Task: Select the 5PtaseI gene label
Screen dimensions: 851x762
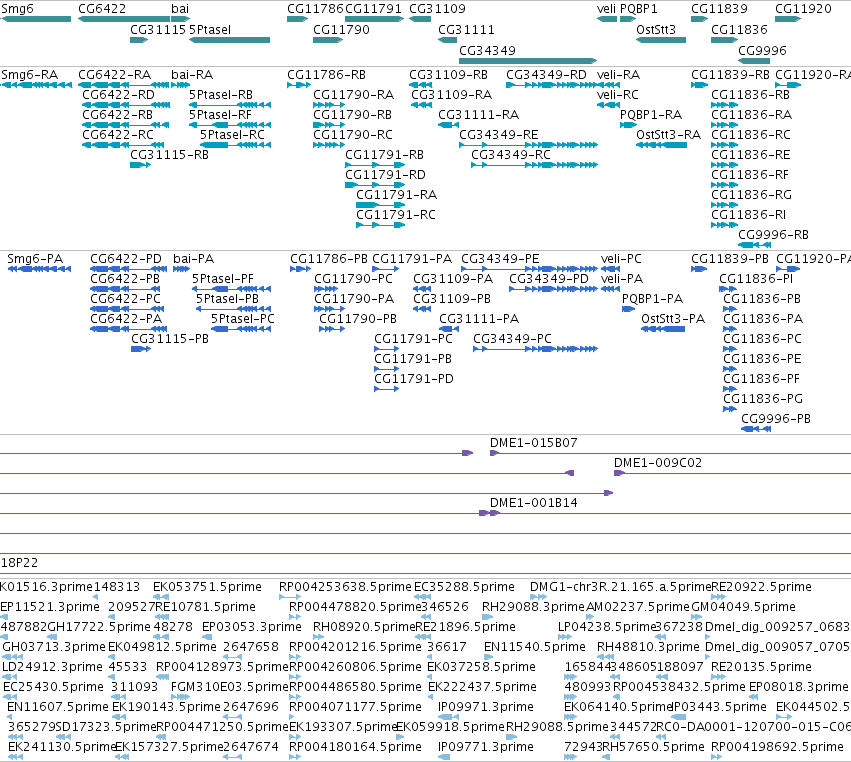Action: [x=210, y=29]
